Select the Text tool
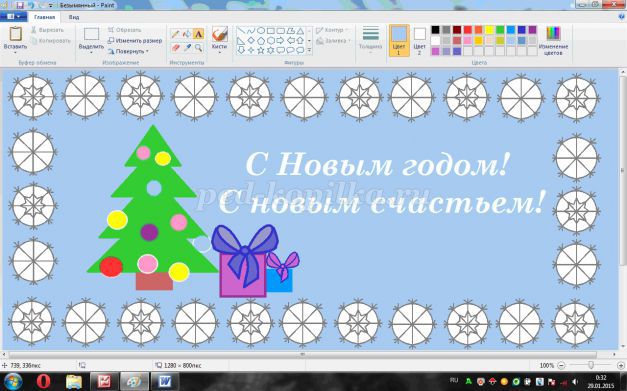The width and height of the screenshot is (627, 391). tap(198, 34)
